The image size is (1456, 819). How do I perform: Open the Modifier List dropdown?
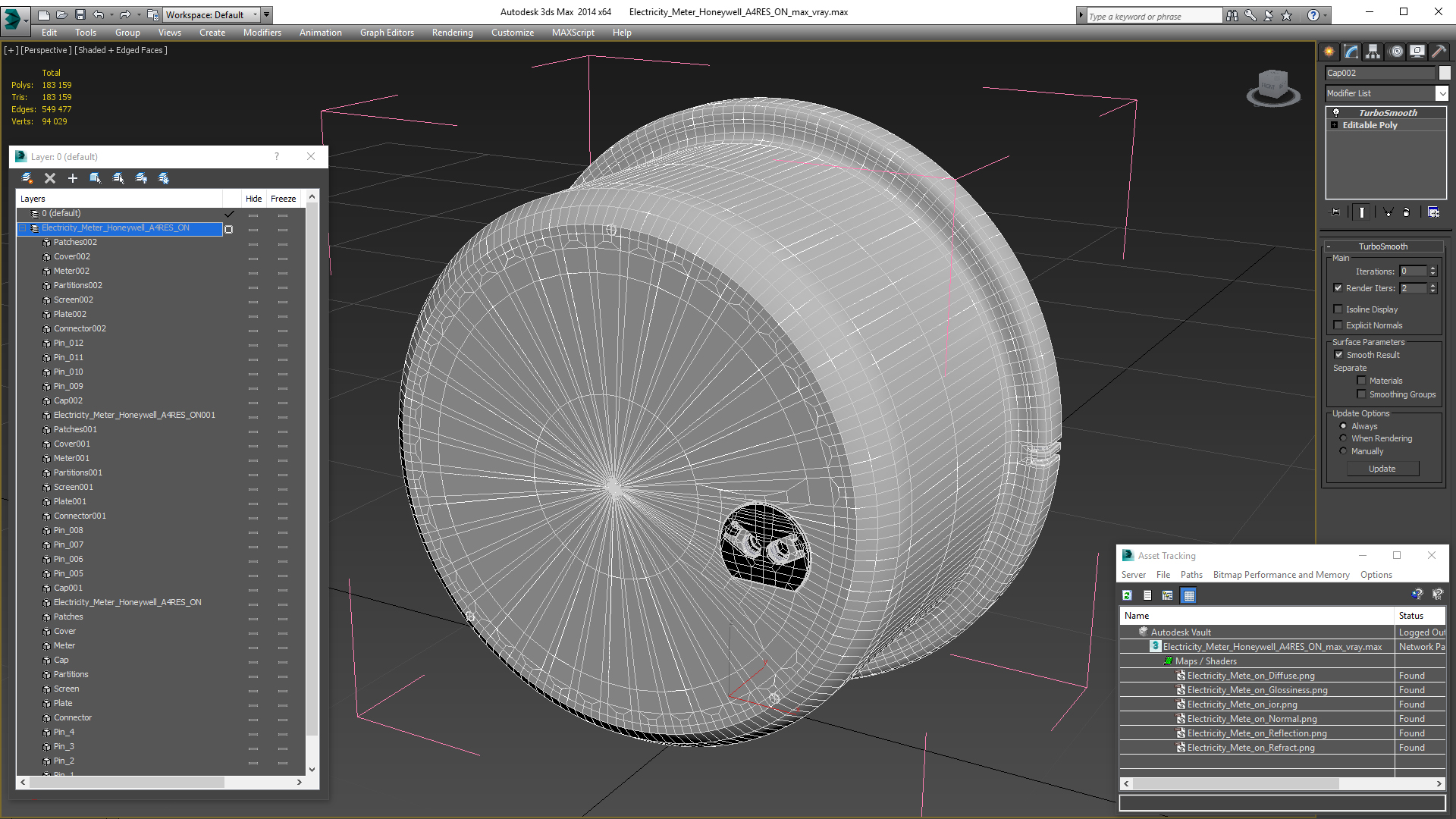pos(1442,93)
